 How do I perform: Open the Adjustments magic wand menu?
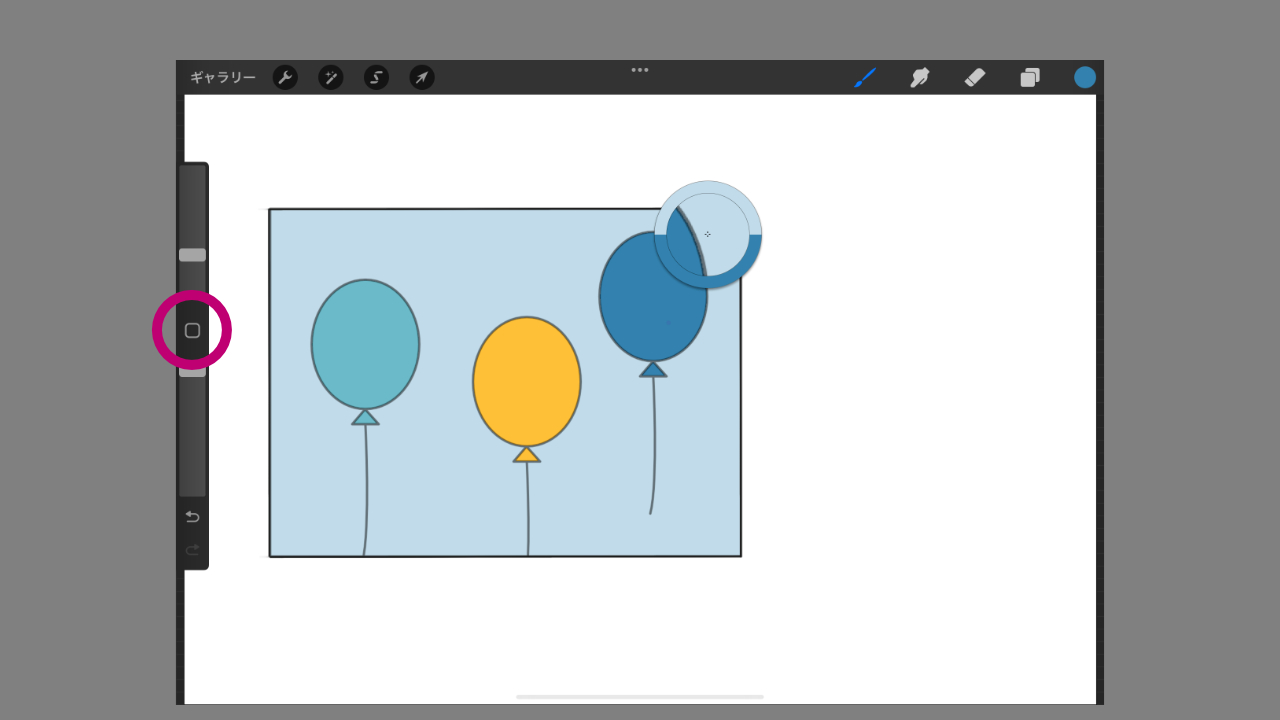(331, 78)
